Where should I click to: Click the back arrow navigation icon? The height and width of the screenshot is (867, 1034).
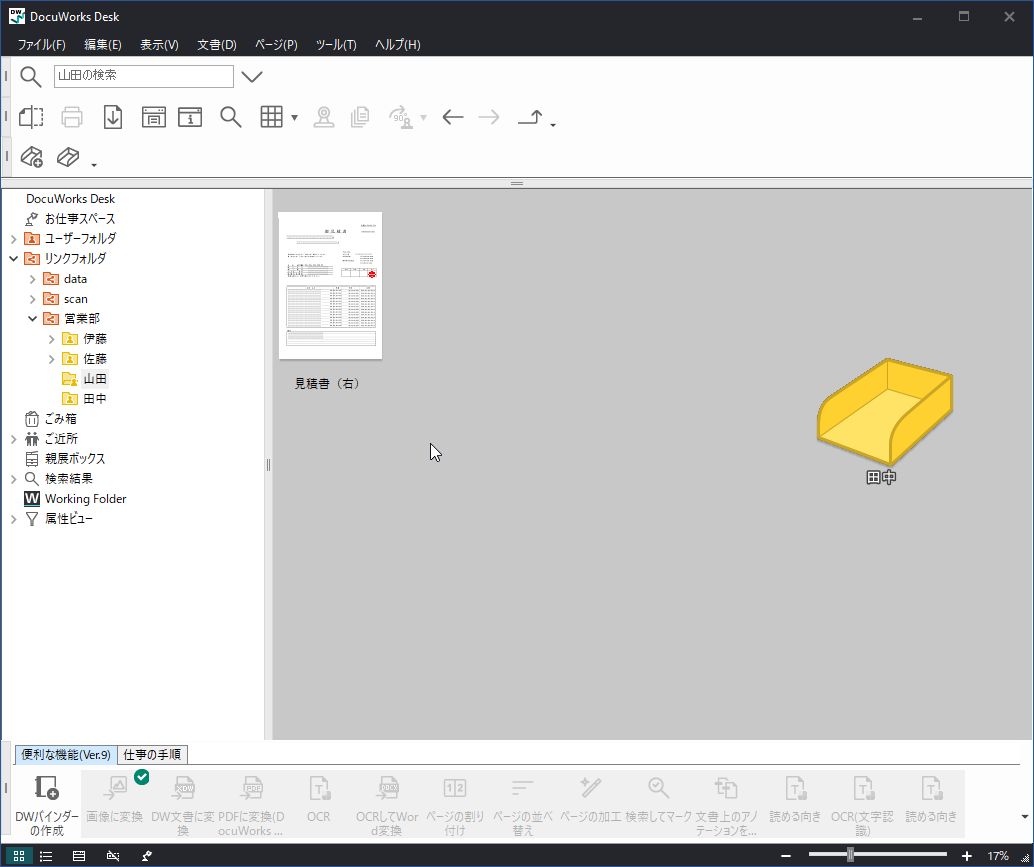tap(453, 117)
